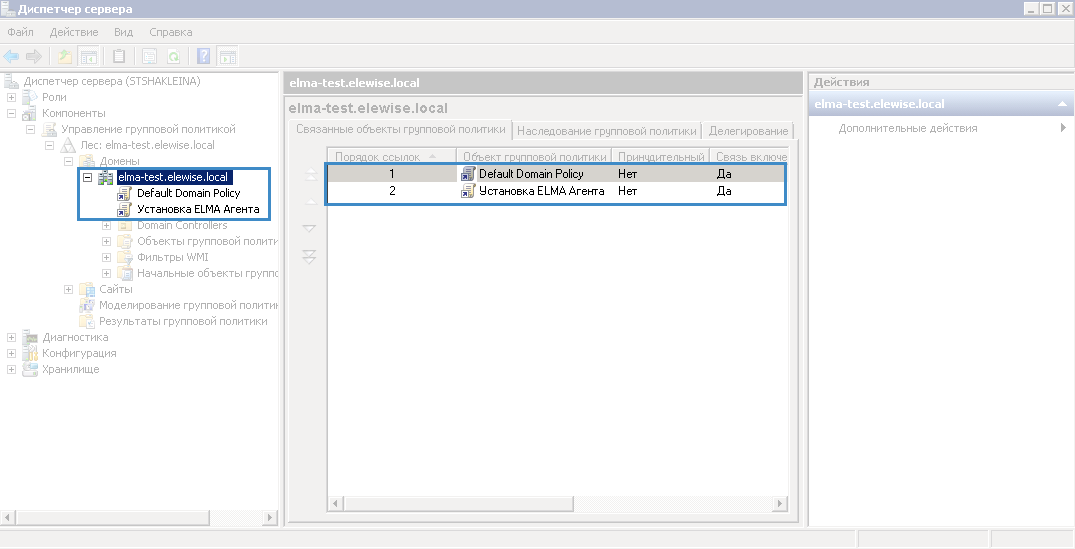Image resolution: width=1075 pixels, height=549 pixels.
Task: Switch to Наследование групповой политики tab
Action: click(x=607, y=130)
